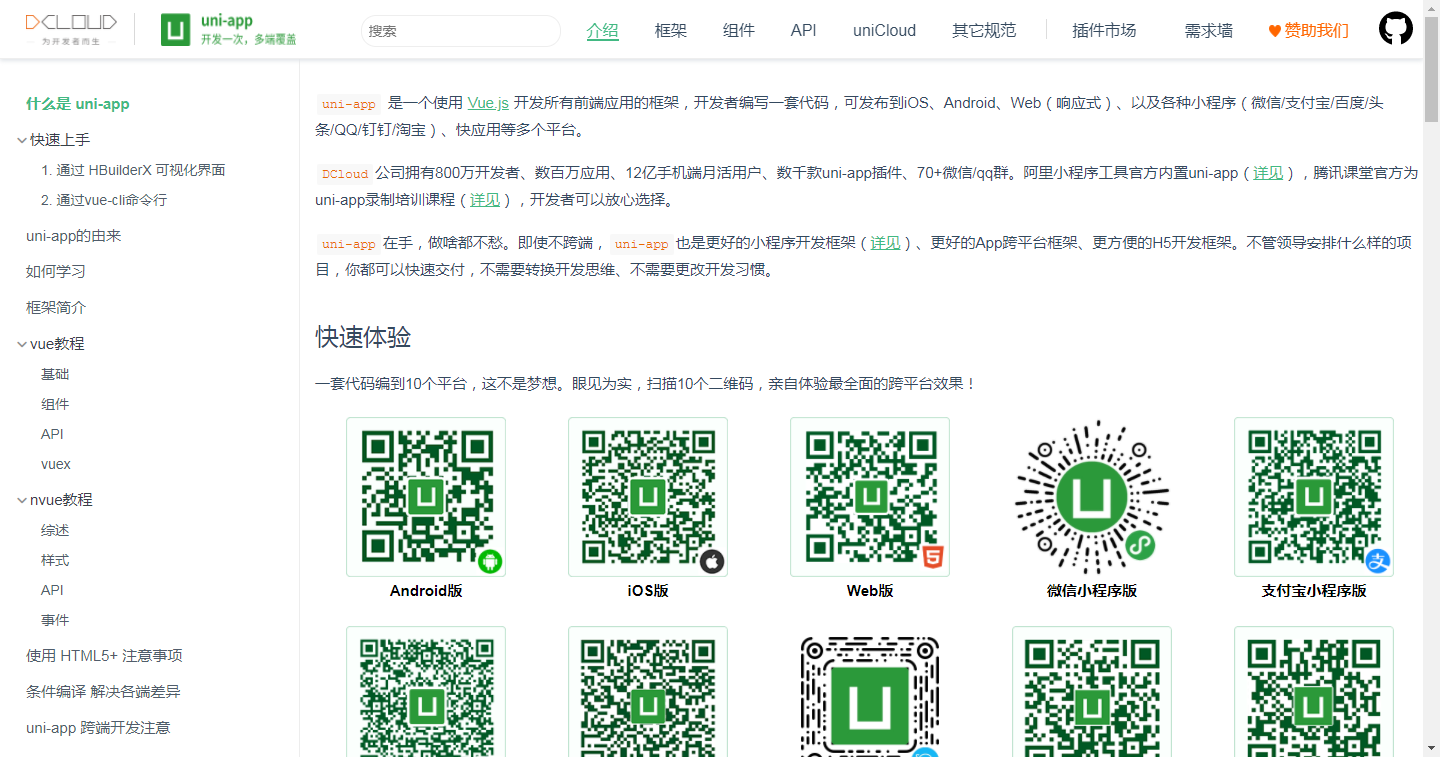Open 样式 under nvue教程

pos(55,561)
